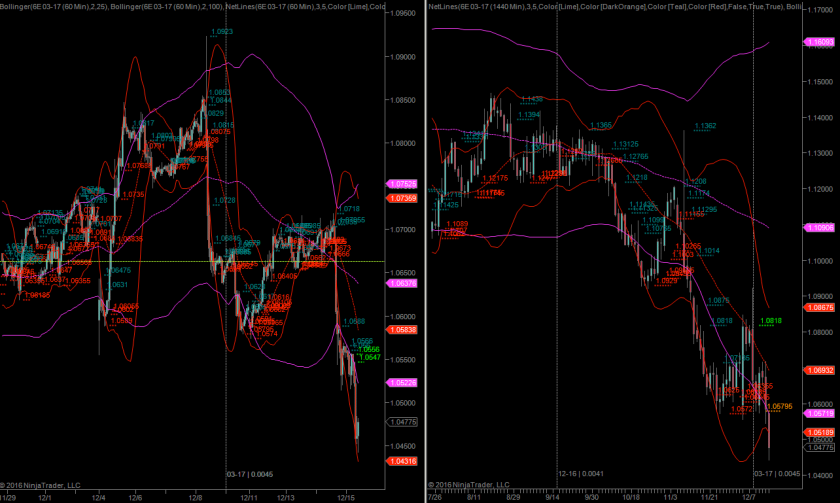This screenshot has height=503, width=840.
Task: Select the 12/11 date on time axis
Action: 249,498
